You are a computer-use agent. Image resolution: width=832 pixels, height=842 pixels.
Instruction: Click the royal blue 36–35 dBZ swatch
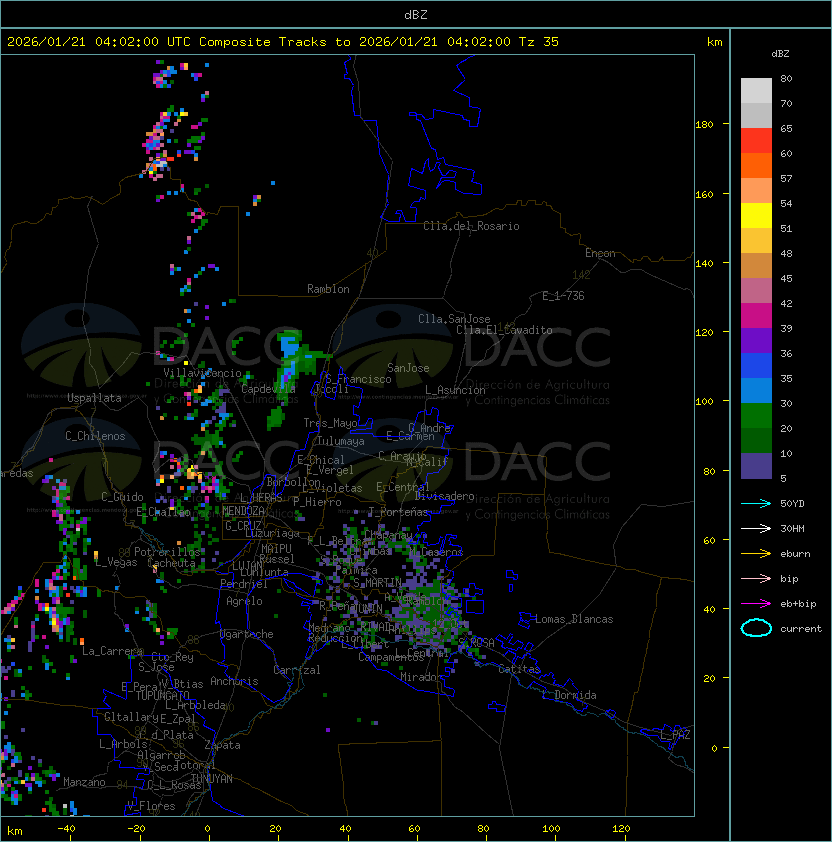tap(756, 365)
